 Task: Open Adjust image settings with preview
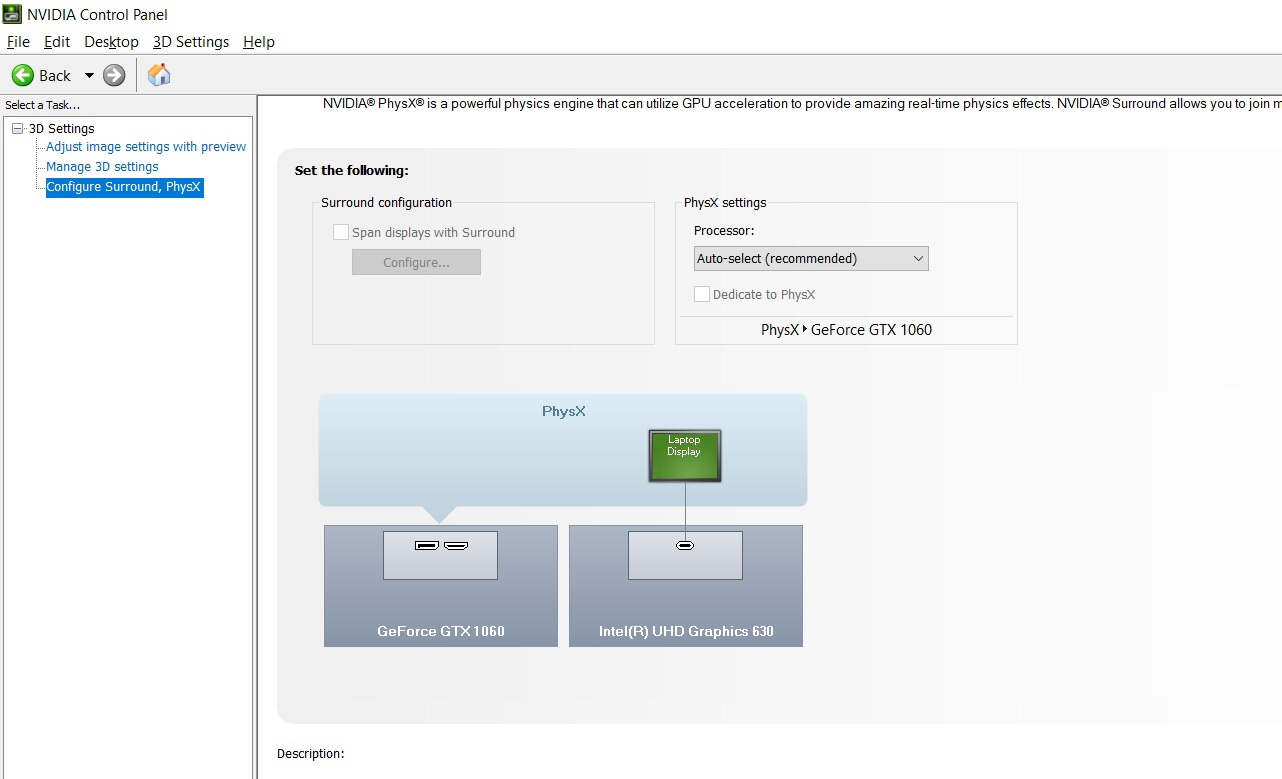[x=146, y=147]
